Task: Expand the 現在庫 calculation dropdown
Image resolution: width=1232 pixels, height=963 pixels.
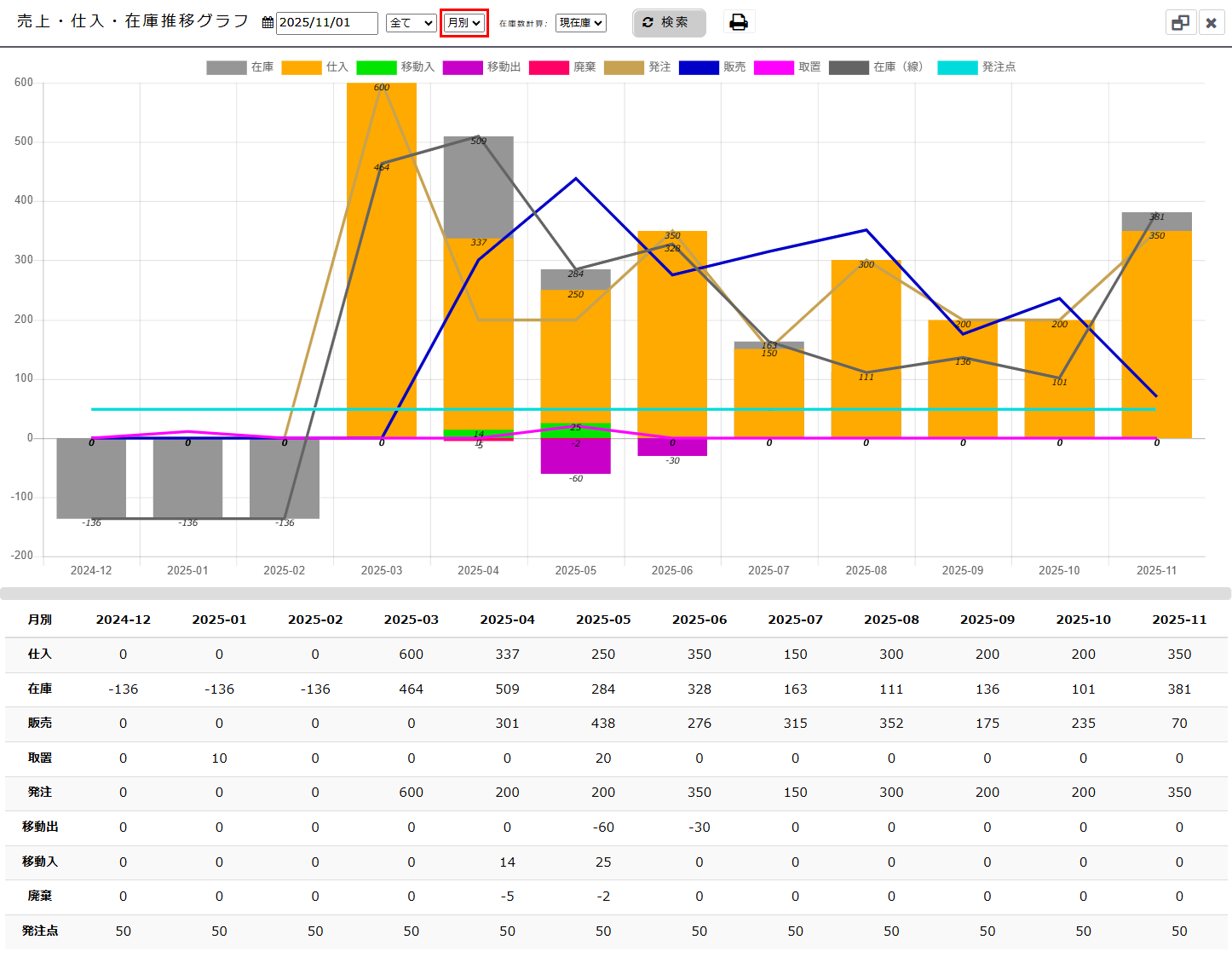Action: [x=581, y=23]
